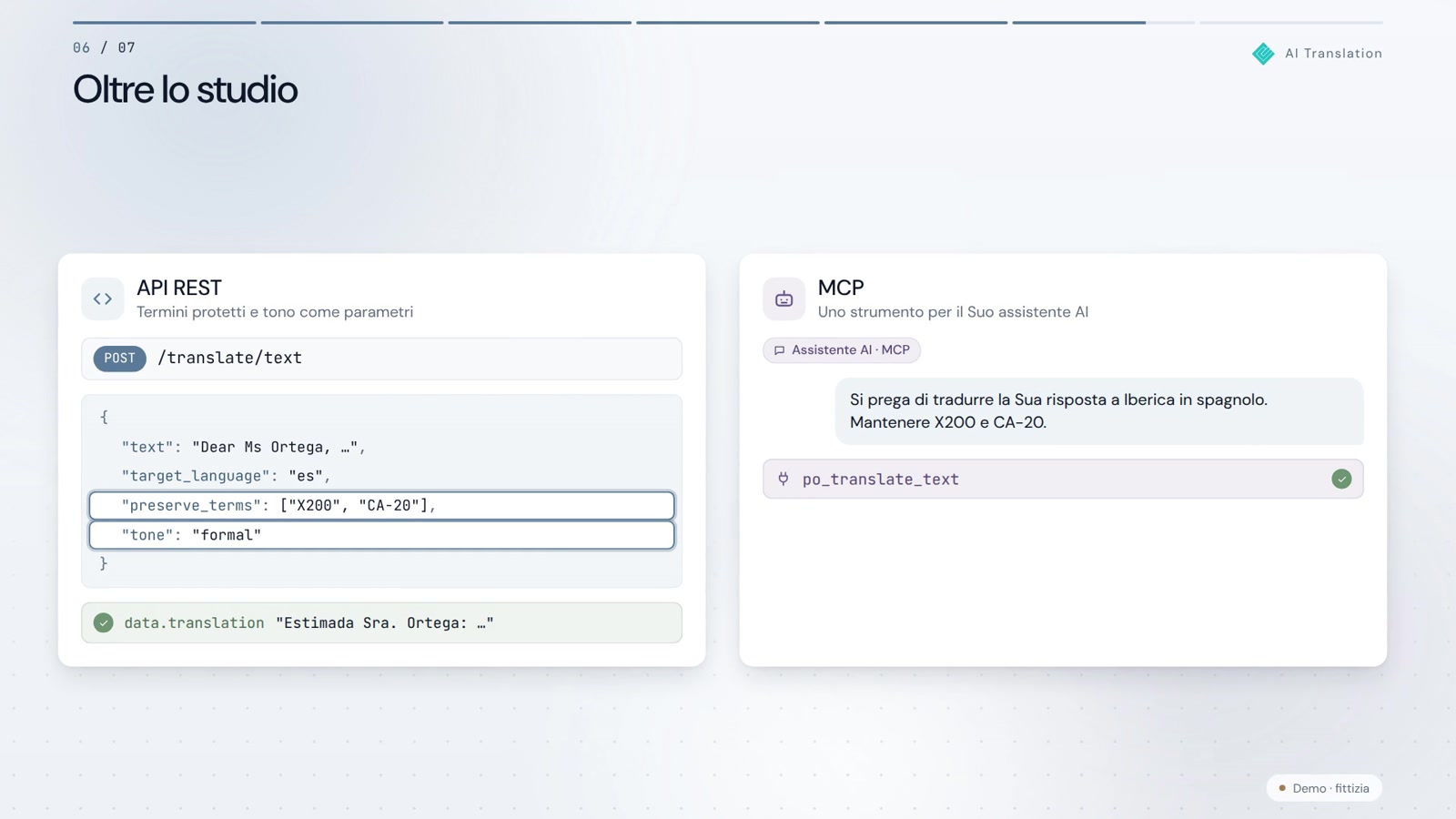Click the Oltre lo studio heading
The image size is (1456, 819).
[185, 89]
